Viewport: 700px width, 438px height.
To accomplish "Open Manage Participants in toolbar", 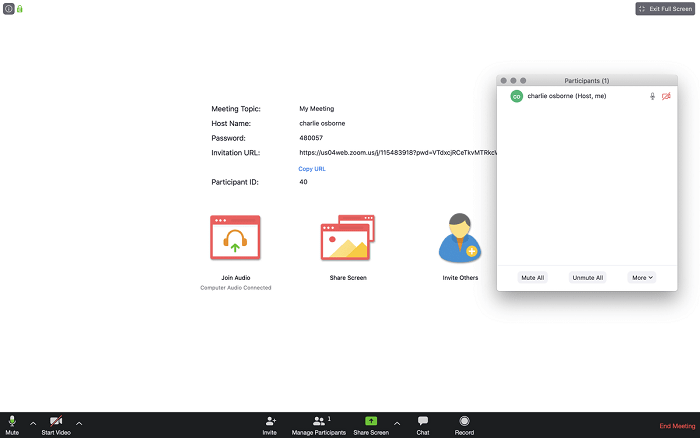I will 319,425.
